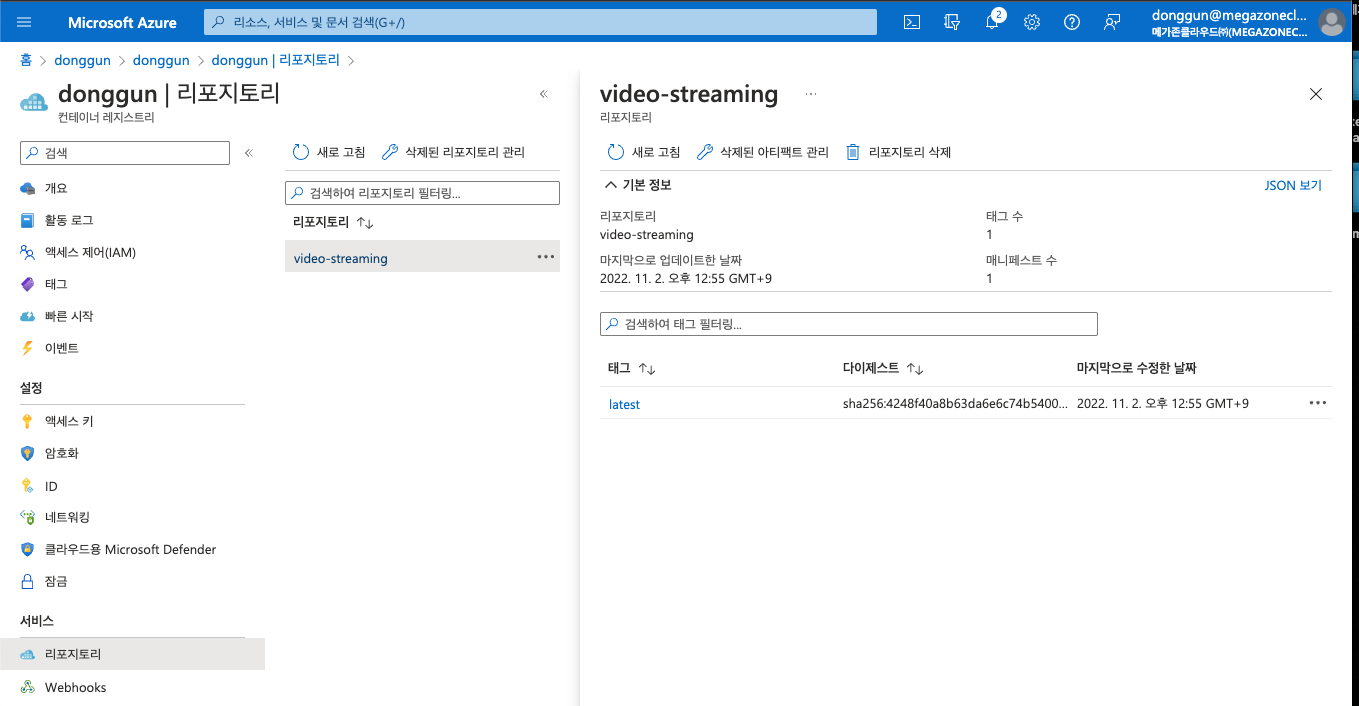Go to donggun | 리포지토리 breadcrumb
1359x706 pixels.
click(275, 60)
